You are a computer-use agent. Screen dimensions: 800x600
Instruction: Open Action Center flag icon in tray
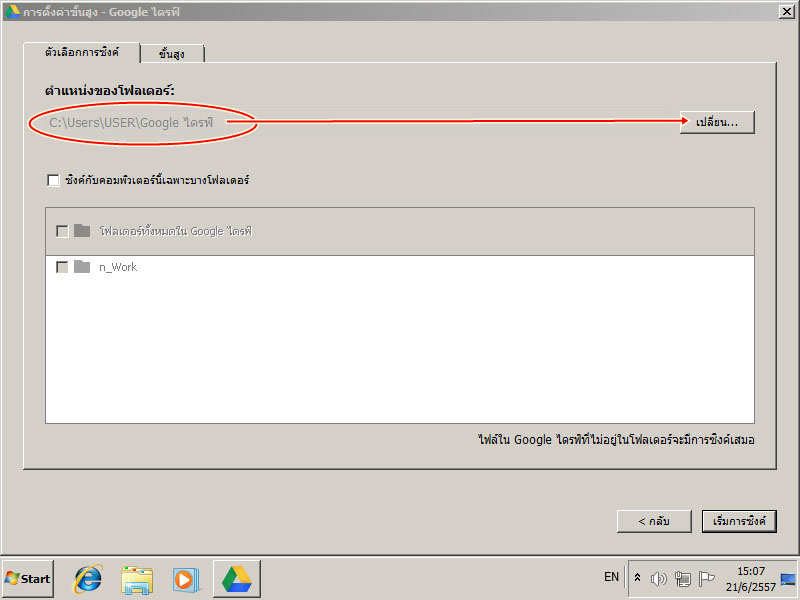(x=706, y=579)
